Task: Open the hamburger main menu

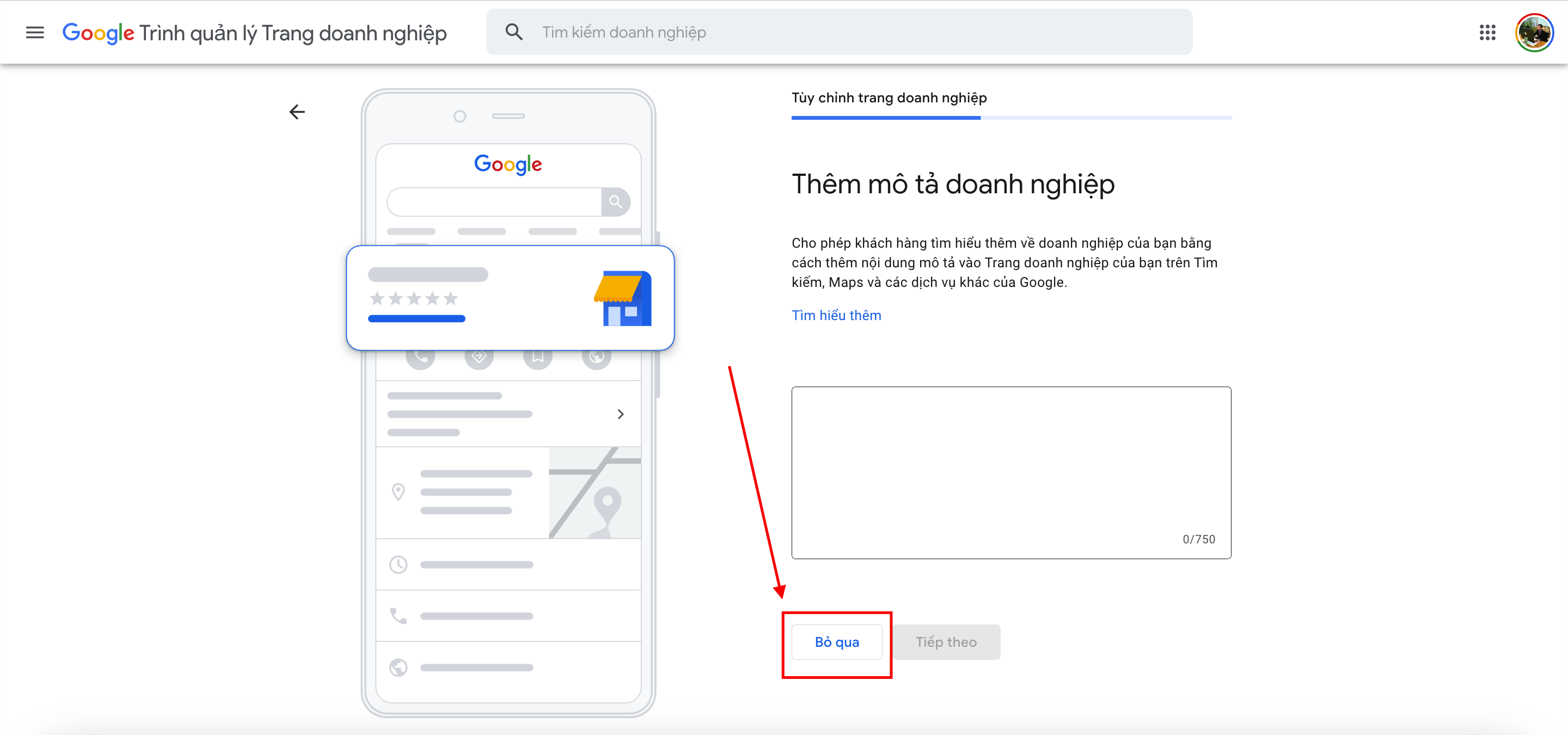Action: 35,32
